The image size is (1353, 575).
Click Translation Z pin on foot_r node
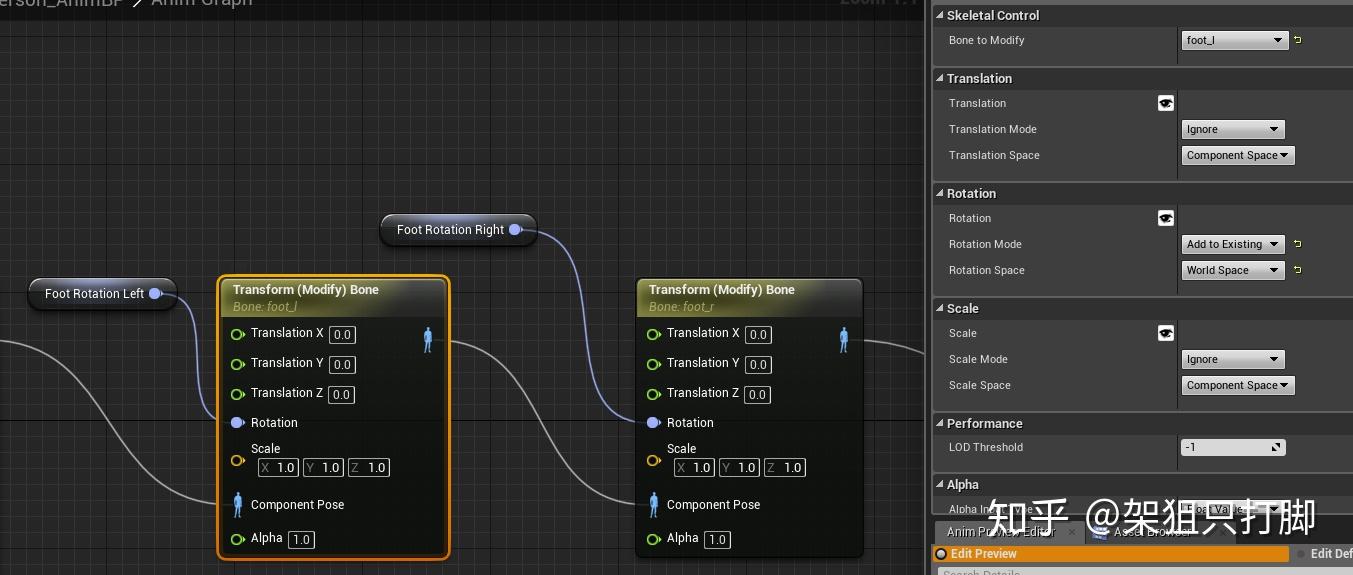653,394
